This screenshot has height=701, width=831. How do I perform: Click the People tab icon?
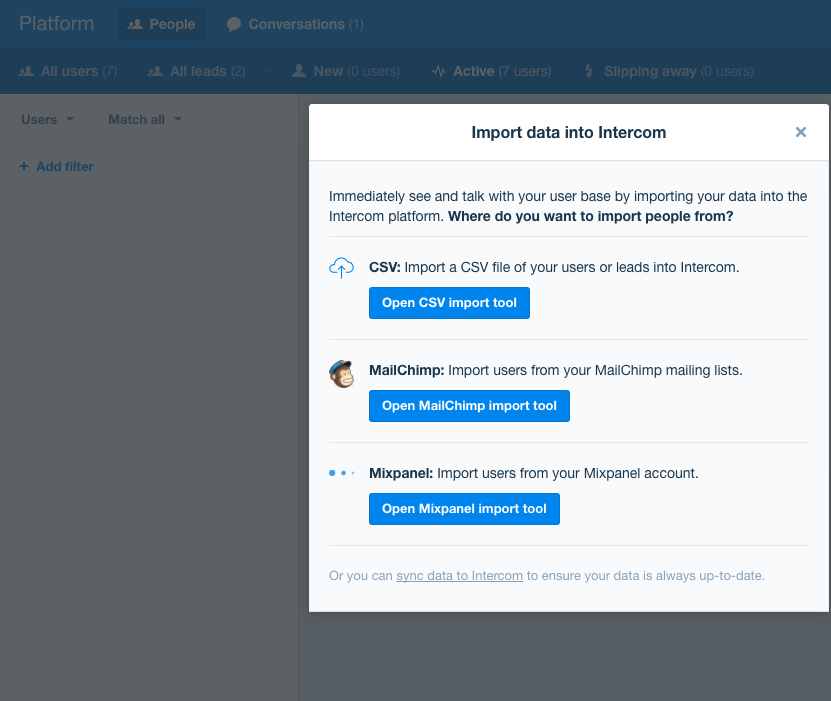pos(135,24)
